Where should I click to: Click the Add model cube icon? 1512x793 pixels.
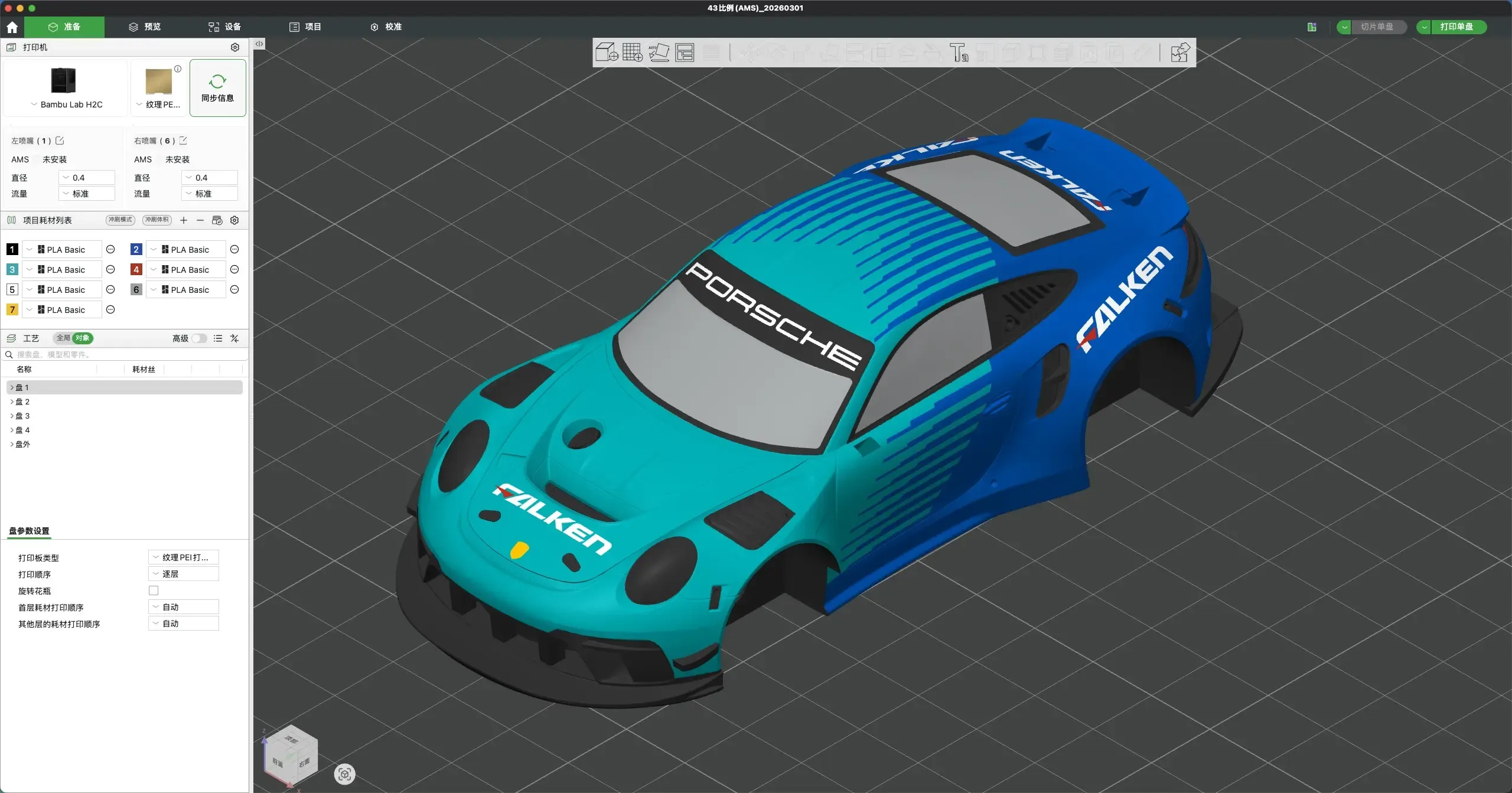point(607,53)
